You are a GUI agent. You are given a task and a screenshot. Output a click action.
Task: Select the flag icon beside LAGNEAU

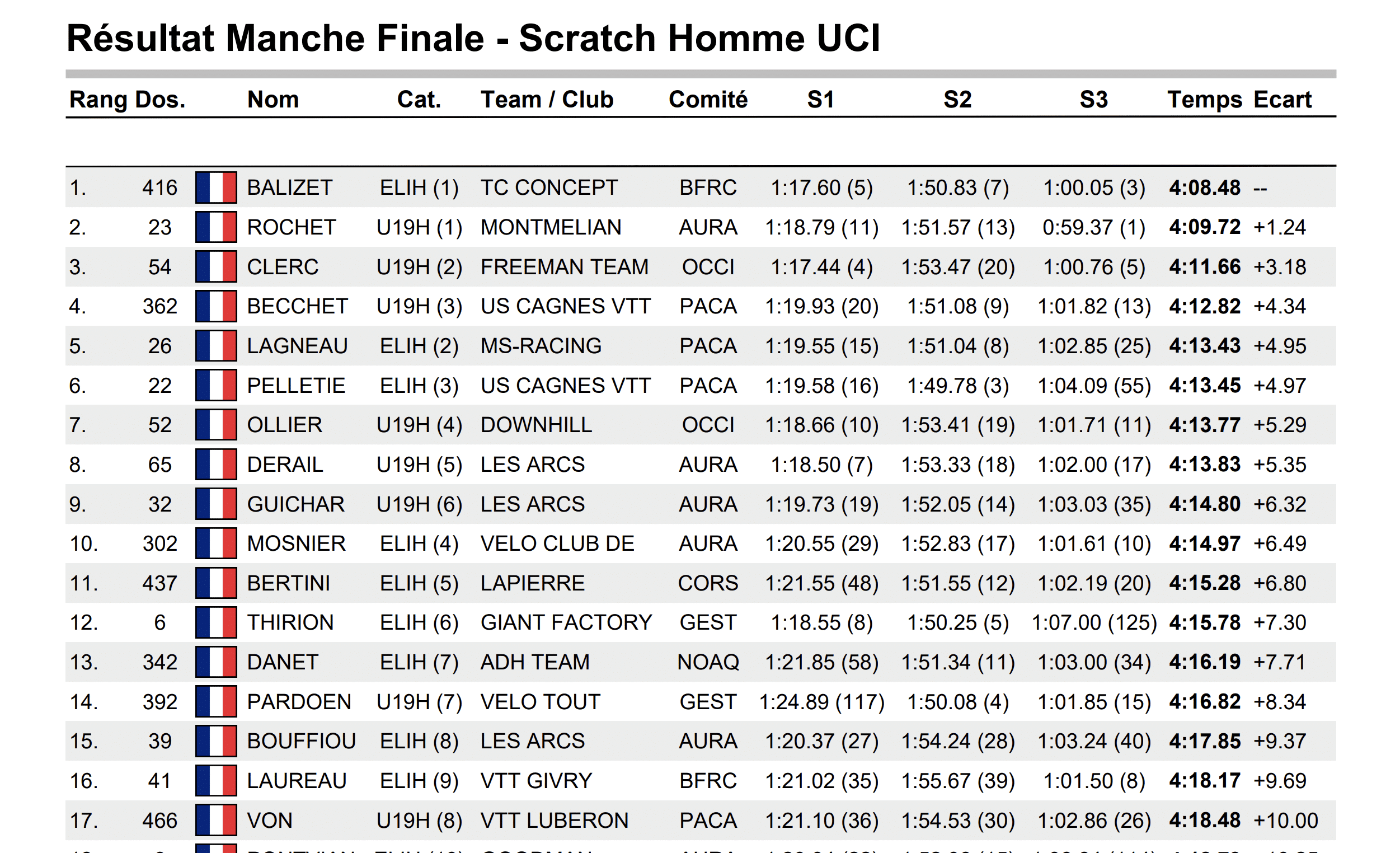[216, 345]
